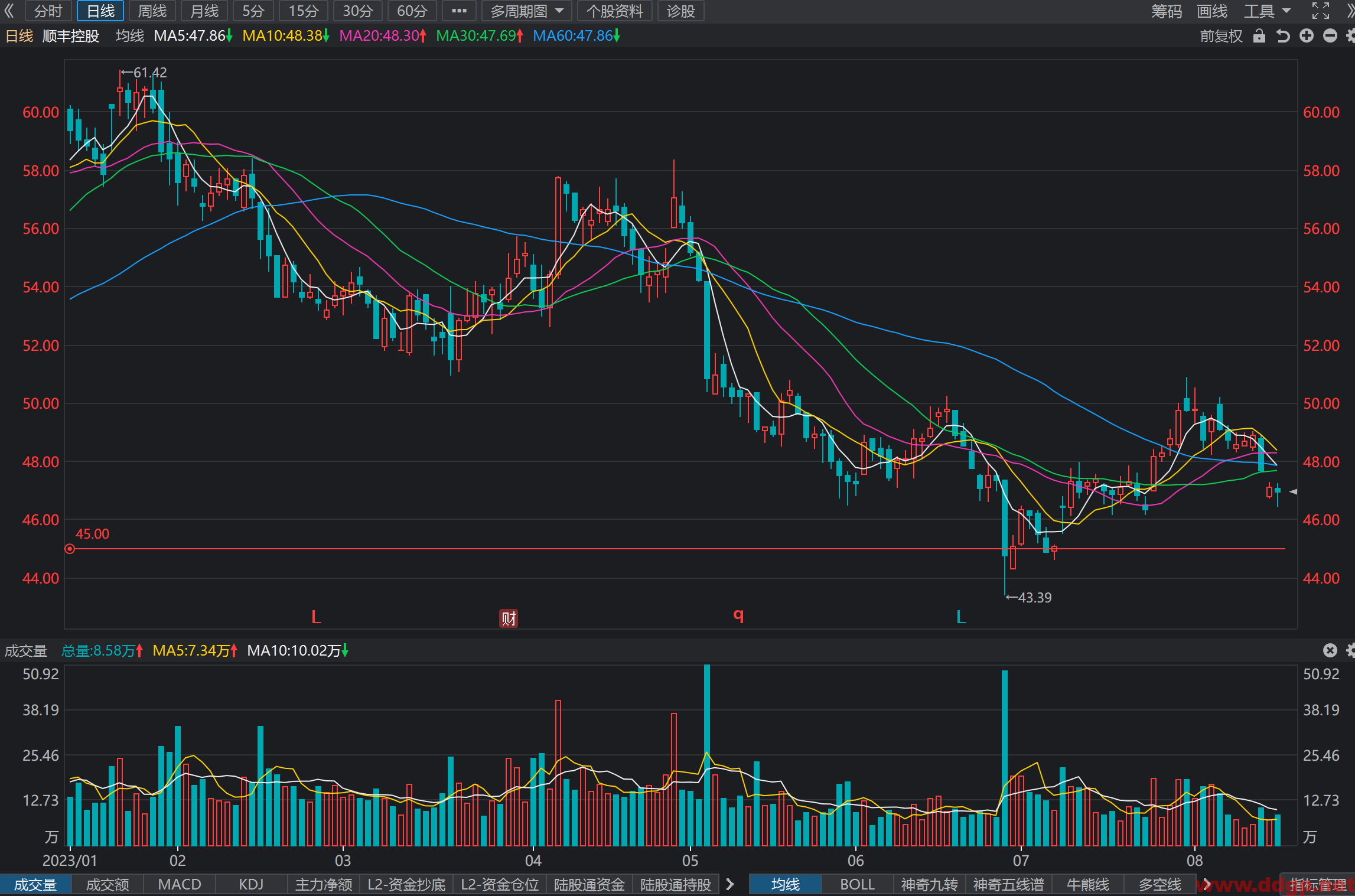
Task: Select the 30分 period button
Action: pos(358,11)
